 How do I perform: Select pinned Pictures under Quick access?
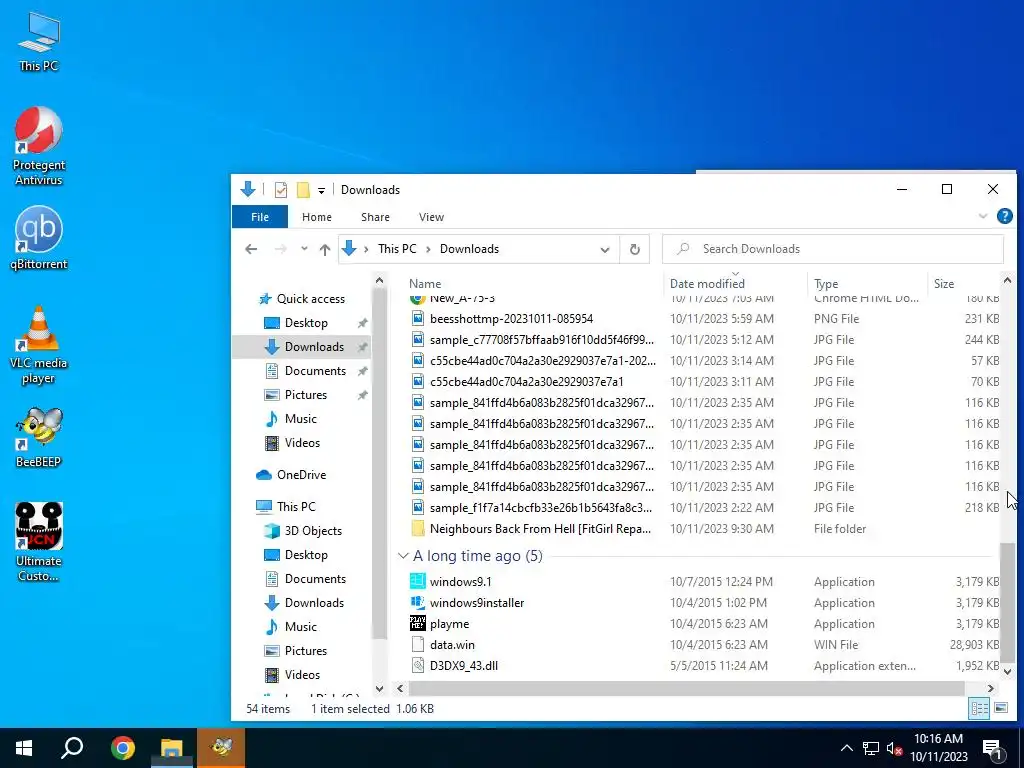(306, 394)
